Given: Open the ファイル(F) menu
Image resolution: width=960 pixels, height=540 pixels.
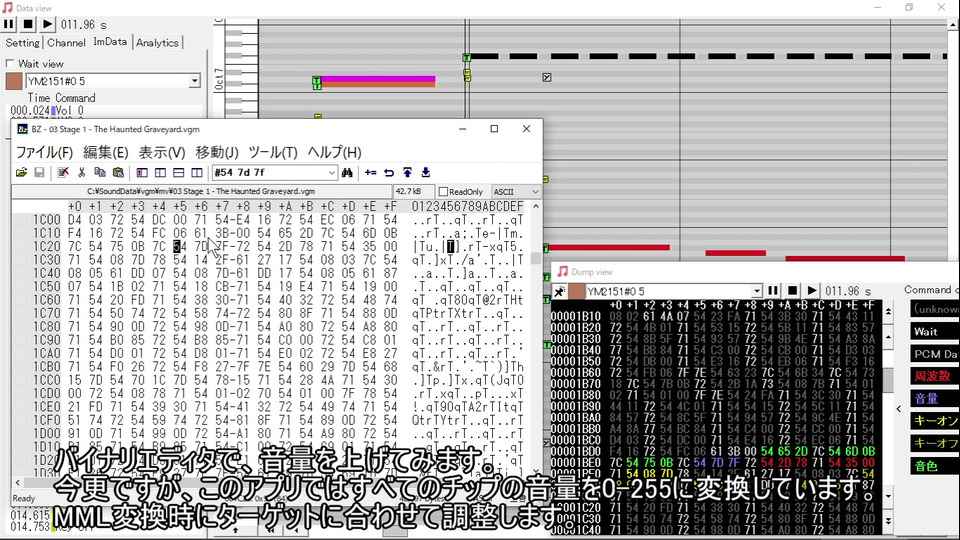Looking at the screenshot, I should (44, 152).
